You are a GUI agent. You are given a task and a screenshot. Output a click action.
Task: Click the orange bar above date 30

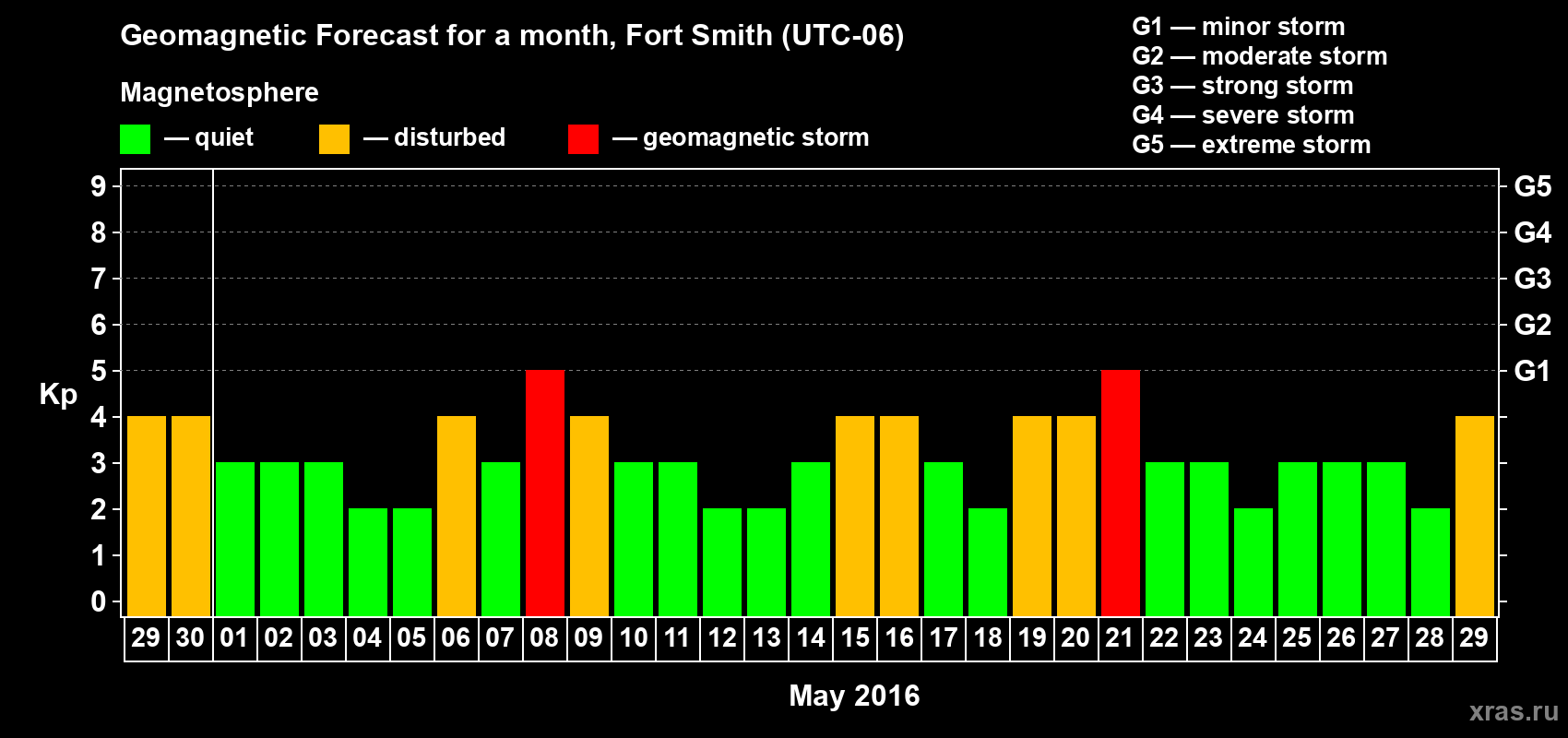coord(191,517)
